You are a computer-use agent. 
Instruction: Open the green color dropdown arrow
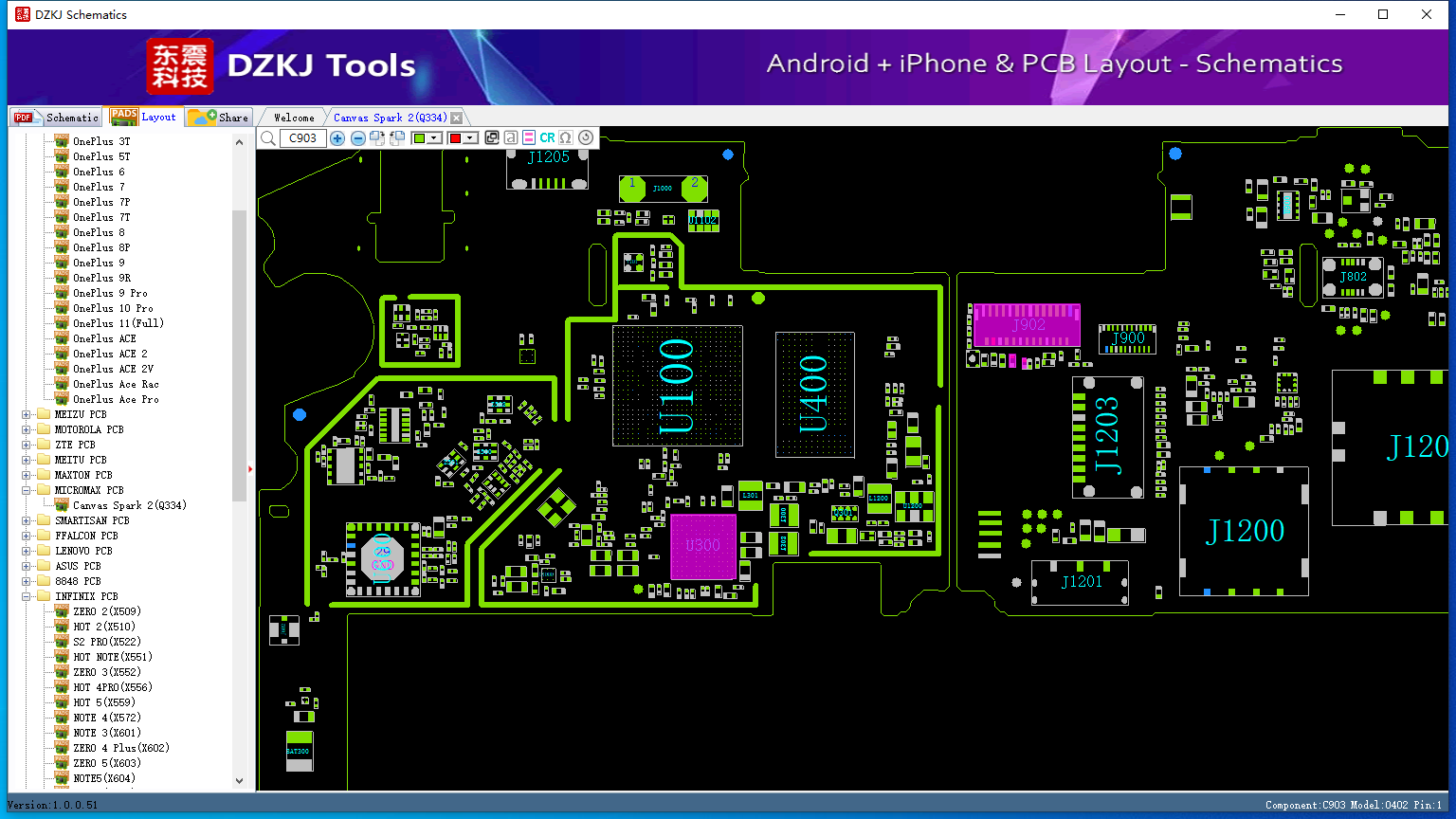click(434, 138)
